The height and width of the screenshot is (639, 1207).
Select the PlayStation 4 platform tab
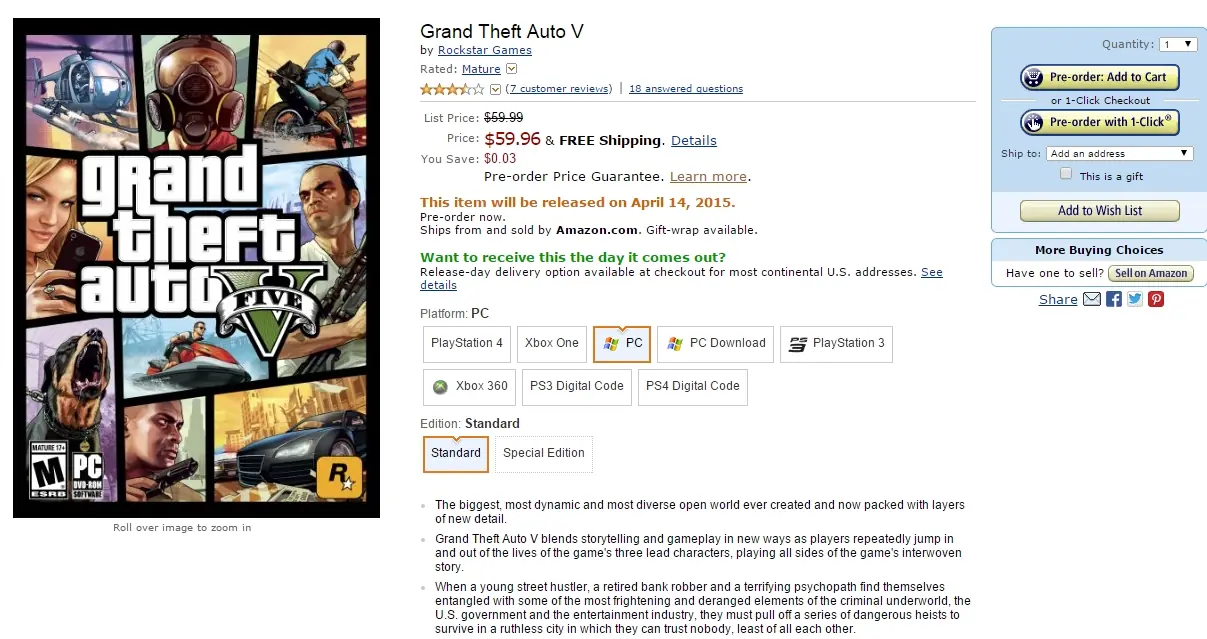click(x=467, y=343)
